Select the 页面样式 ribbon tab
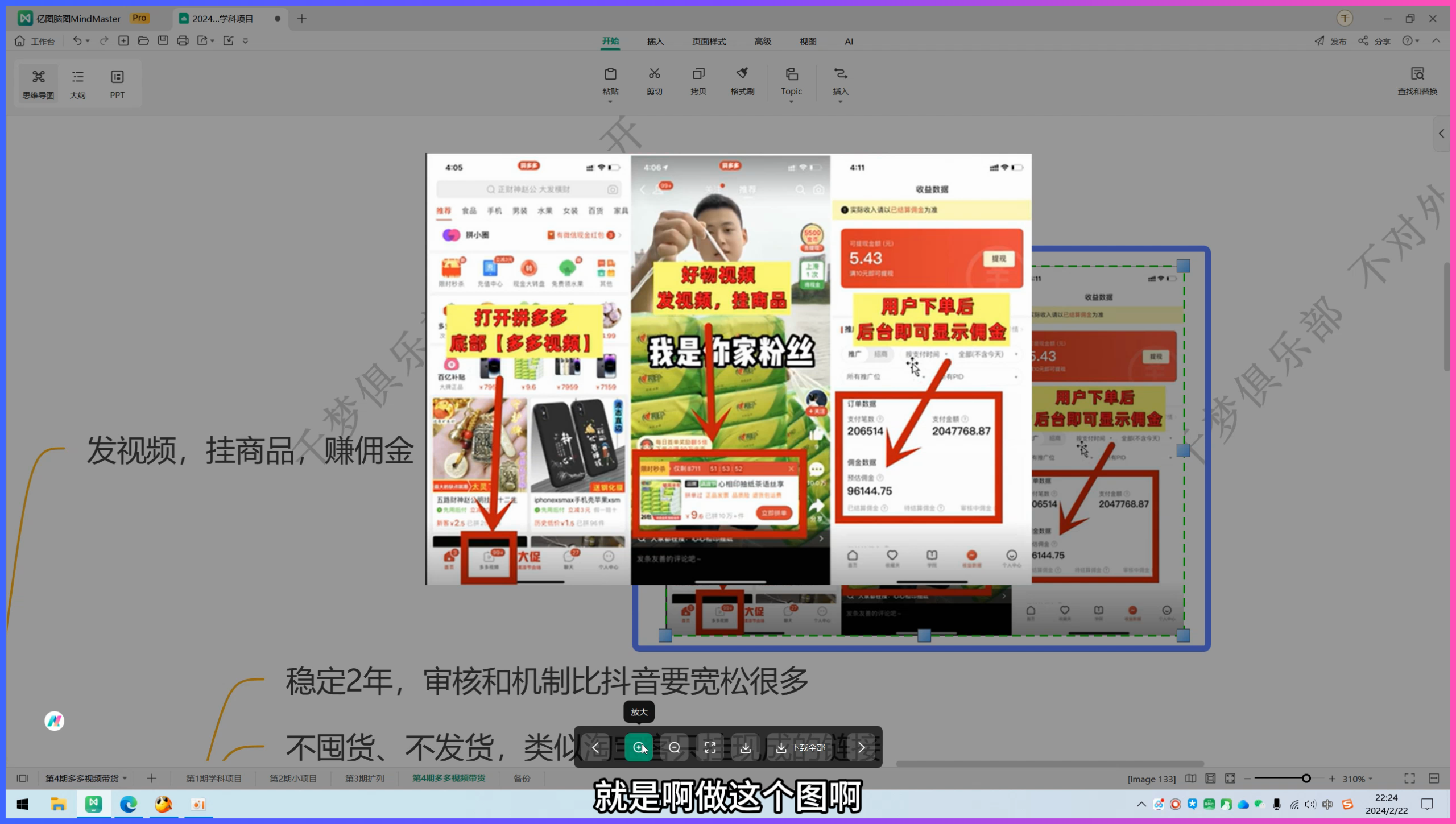Image resolution: width=1456 pixels, height=824 pixels. [x=709, y=42]
